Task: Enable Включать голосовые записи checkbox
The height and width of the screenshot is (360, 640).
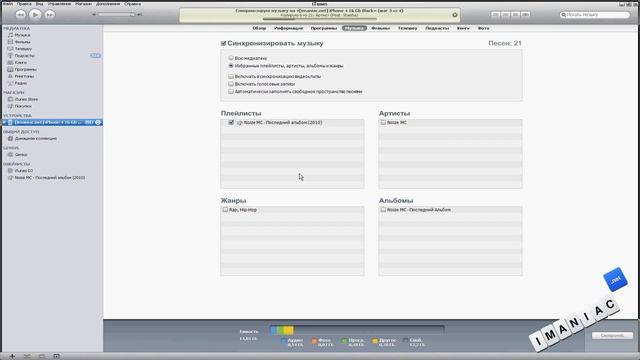Action: click(x=231, y=84)
